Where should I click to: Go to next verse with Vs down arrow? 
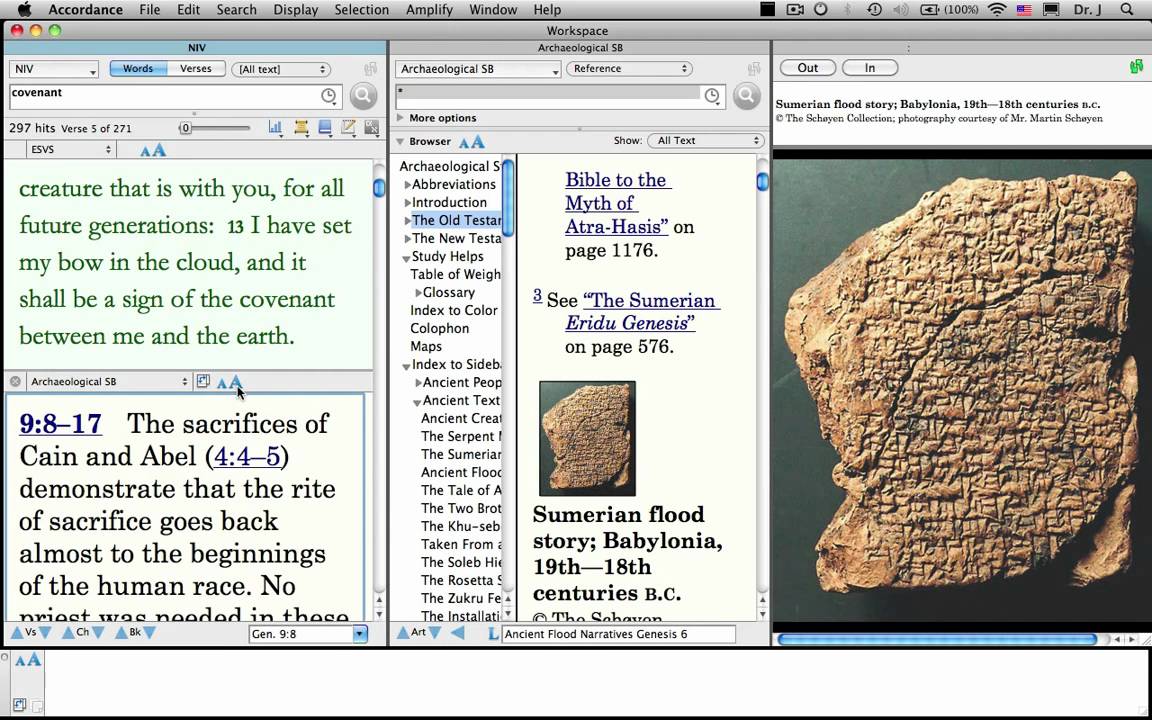45,633
